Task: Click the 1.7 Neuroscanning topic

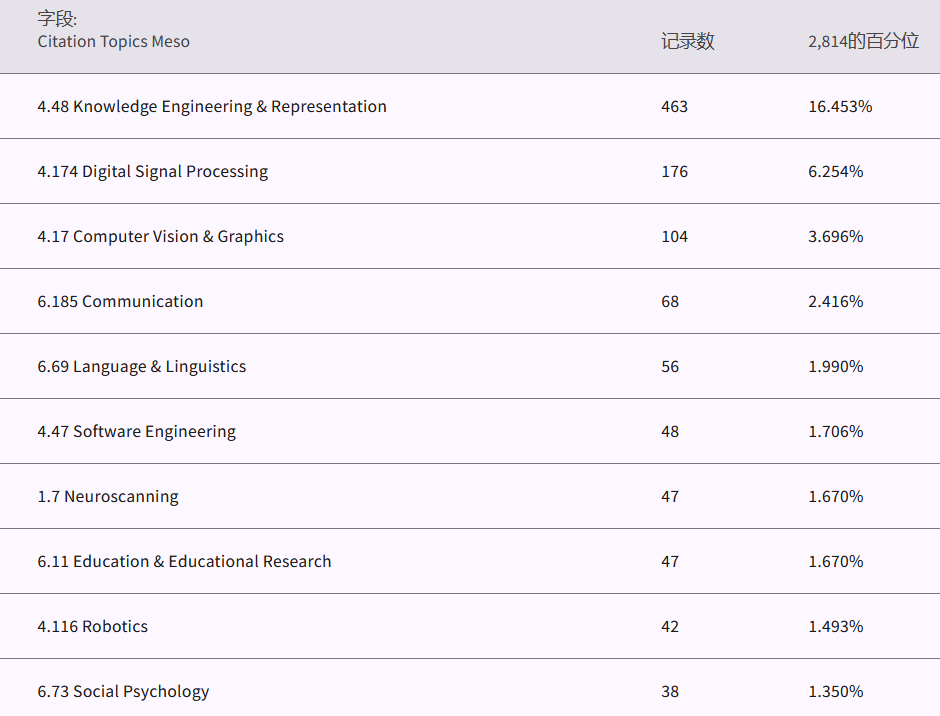Action: [108, 496]
